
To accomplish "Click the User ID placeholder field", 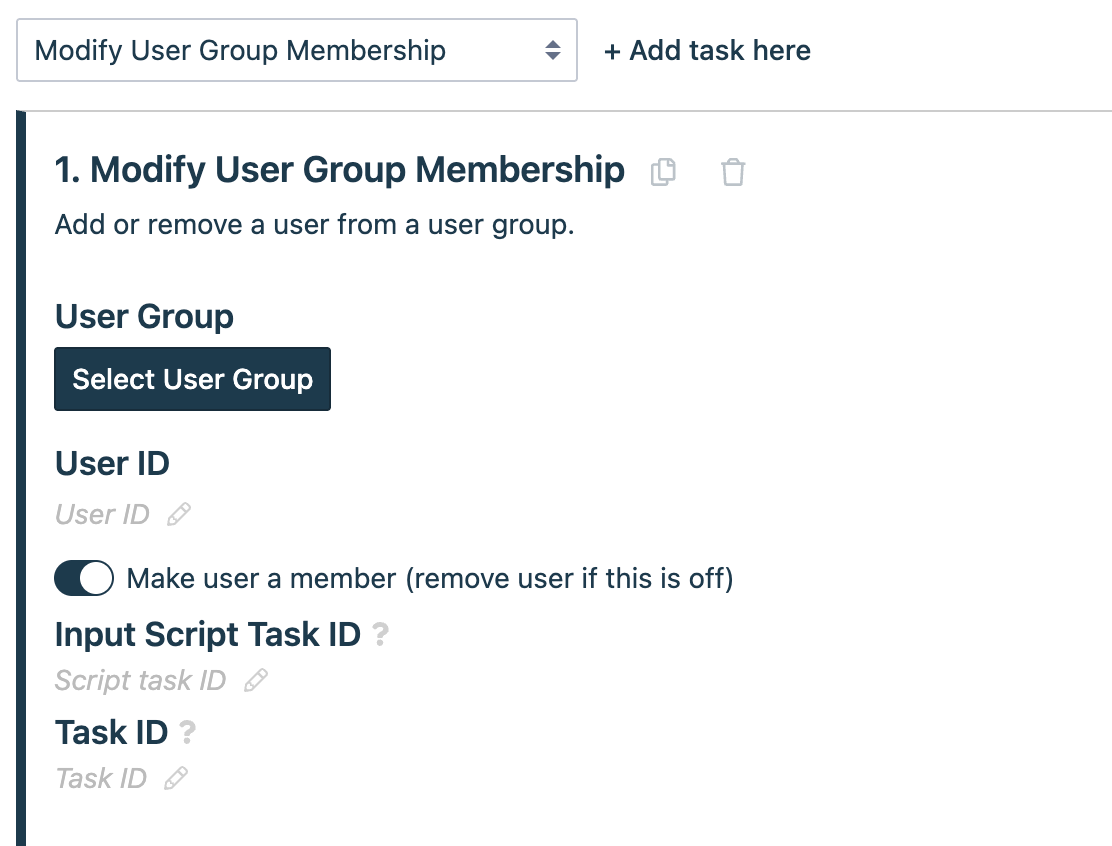I will (x=102, y=514).
